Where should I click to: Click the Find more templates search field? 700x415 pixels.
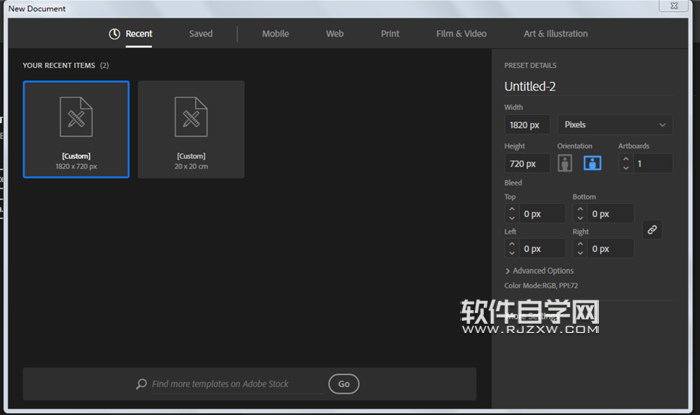click(x=238, y=384)
